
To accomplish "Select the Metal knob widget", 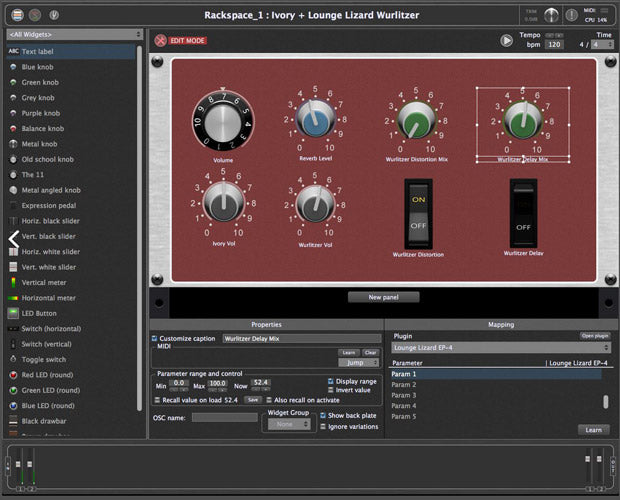I will click(71, 144).
